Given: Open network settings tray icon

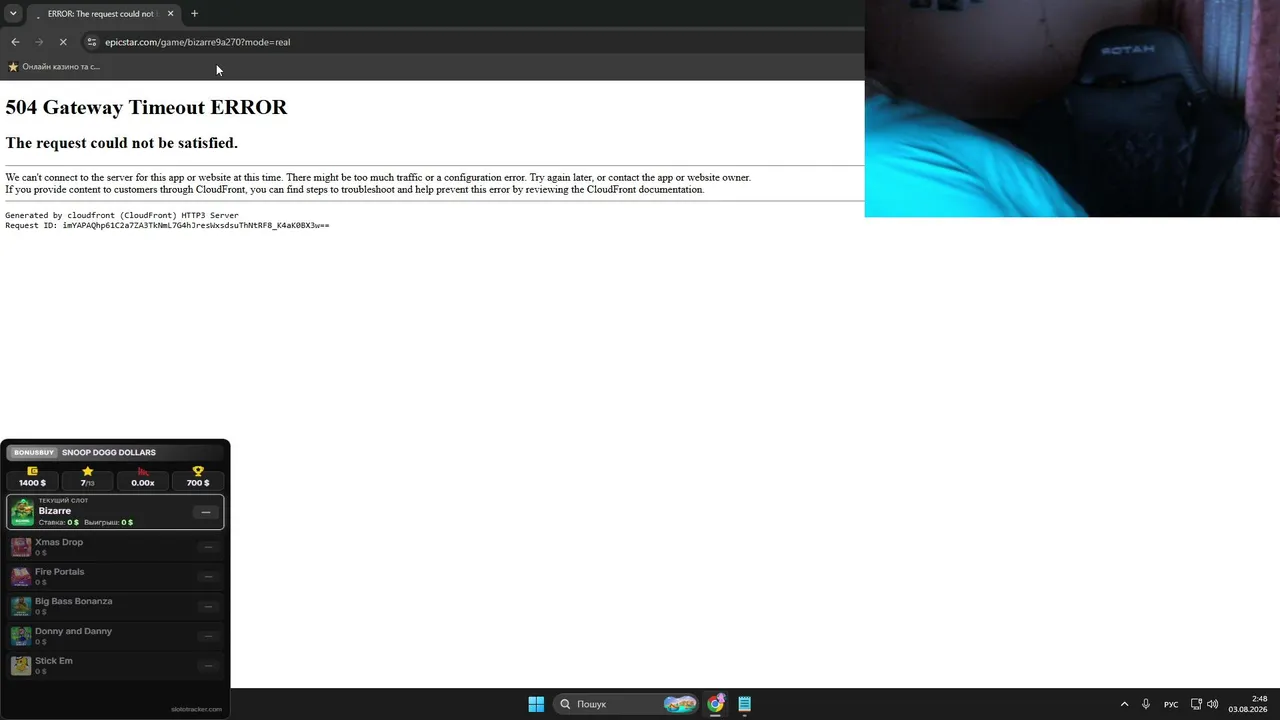Looking at the screenshot, I should point(1196,704).
